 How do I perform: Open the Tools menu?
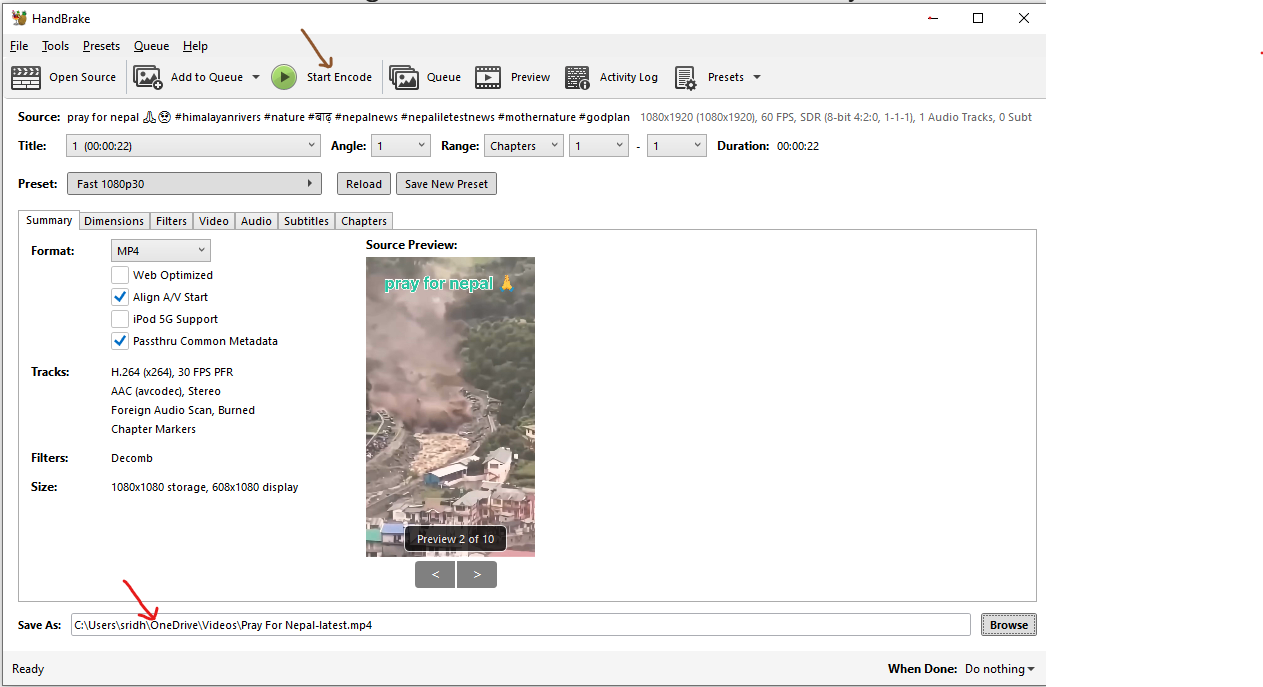(x=55, y=46)
